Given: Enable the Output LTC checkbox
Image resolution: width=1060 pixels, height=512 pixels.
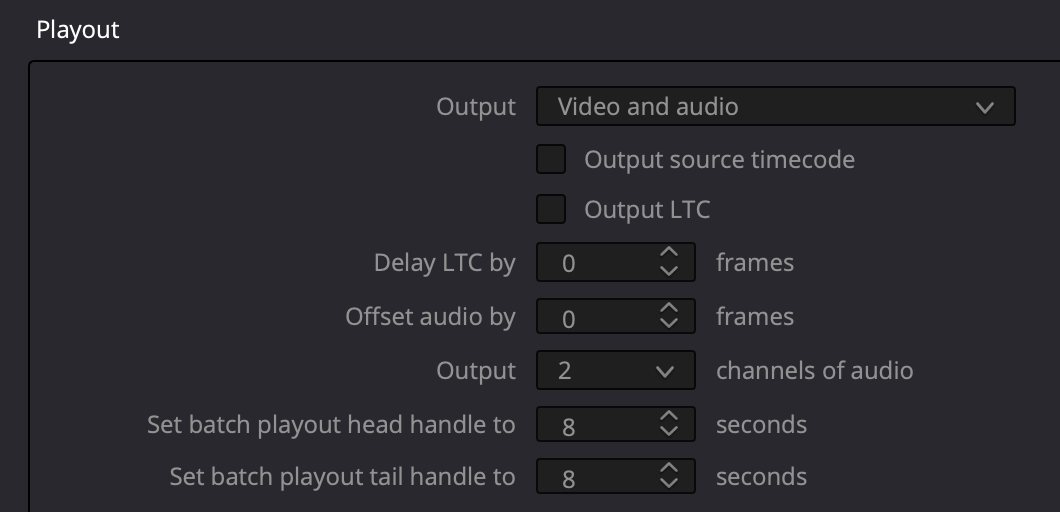Looking at the screenshot, I should [x=551, y=209].
